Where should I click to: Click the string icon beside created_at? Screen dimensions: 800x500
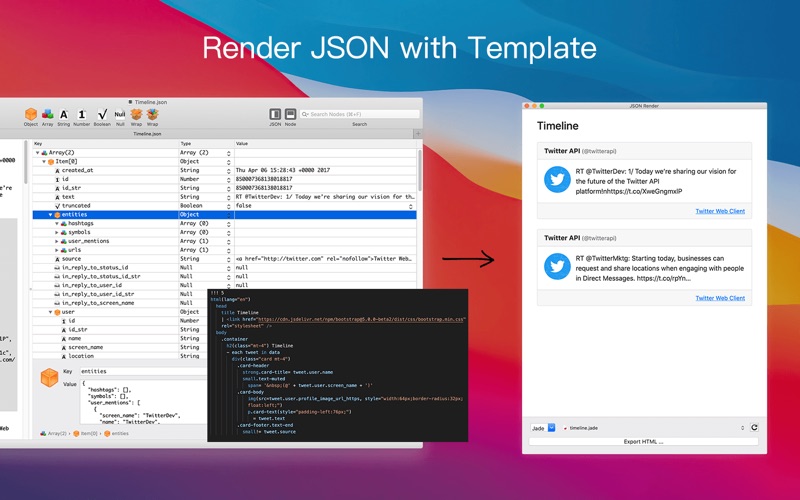(58, 170)
